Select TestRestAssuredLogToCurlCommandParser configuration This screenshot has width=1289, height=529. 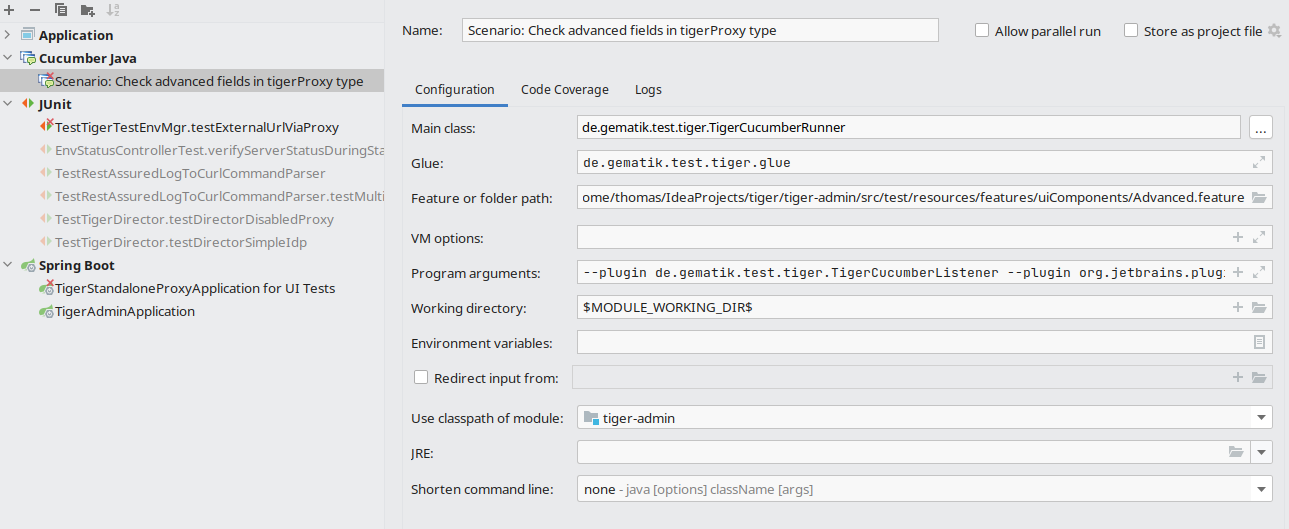click(x=192, y=173)
